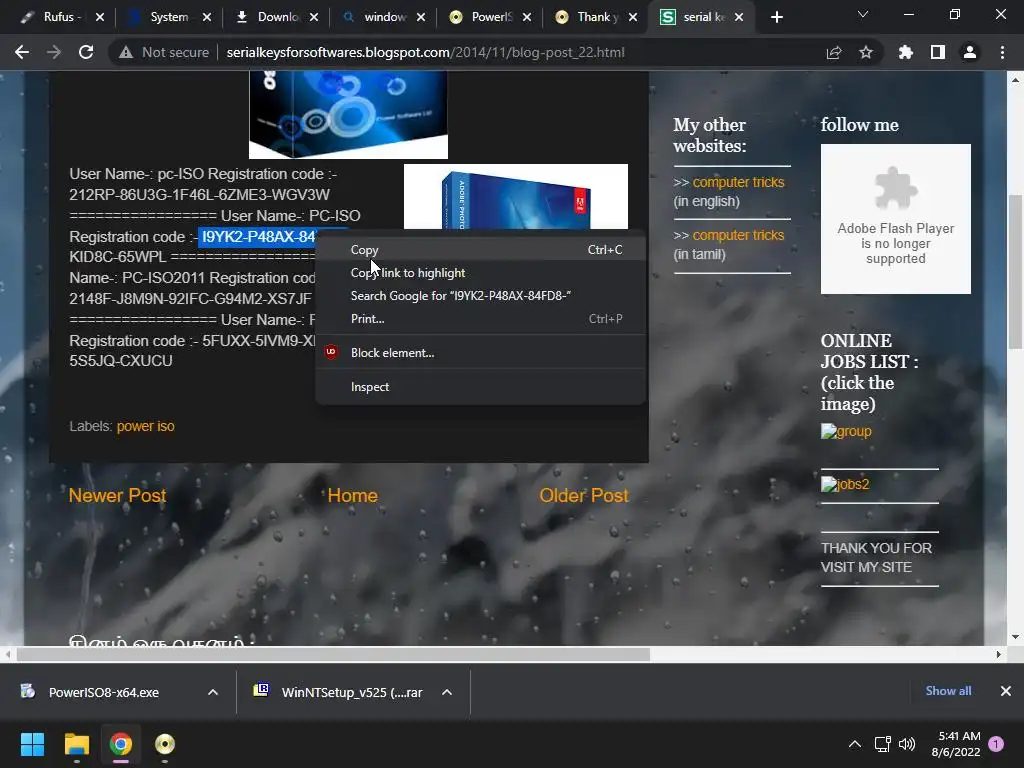
Task: Open network status tray icon
Action: 882,744
